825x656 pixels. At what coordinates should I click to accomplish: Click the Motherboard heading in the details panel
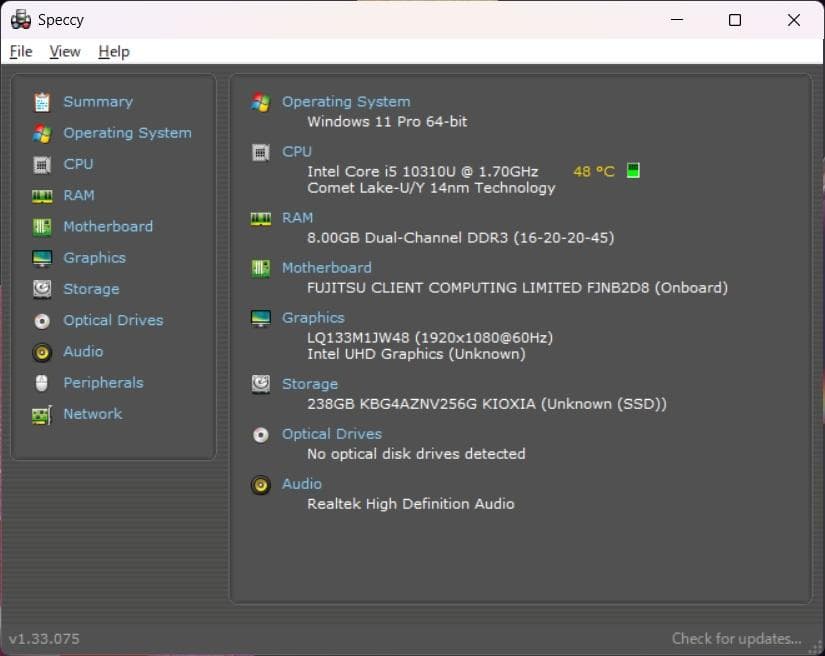pyautogui.click(x=326, y=267)
